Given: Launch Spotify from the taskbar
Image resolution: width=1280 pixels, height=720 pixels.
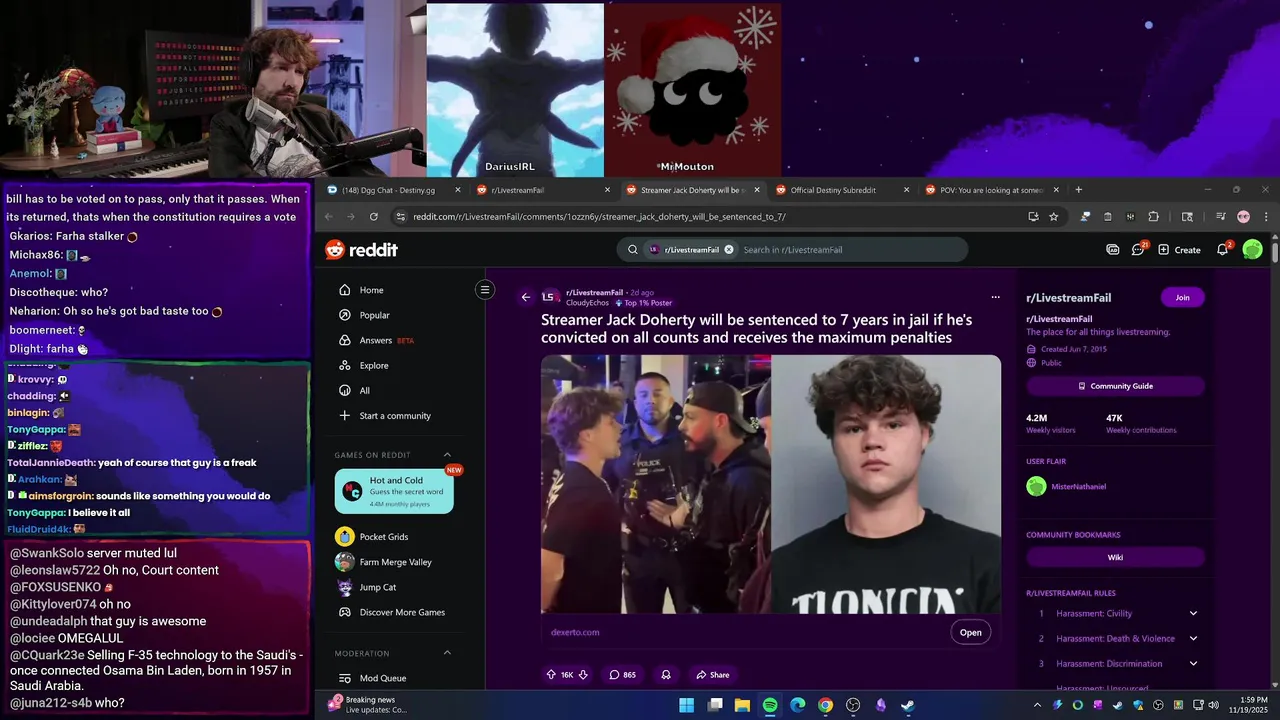Looking at the screenshot, I should click(x=770, y=705).
